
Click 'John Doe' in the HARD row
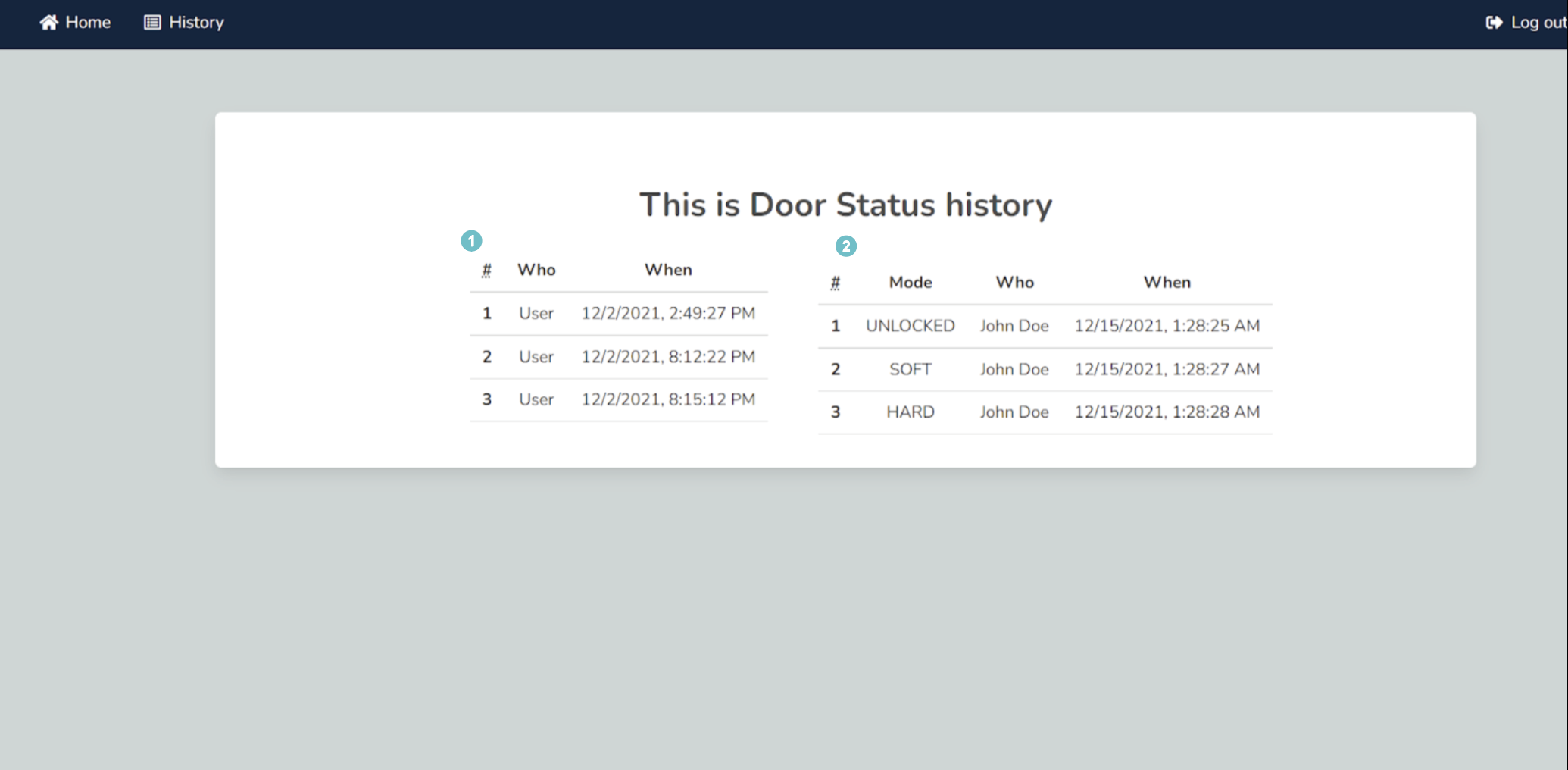click(1014, 412)
